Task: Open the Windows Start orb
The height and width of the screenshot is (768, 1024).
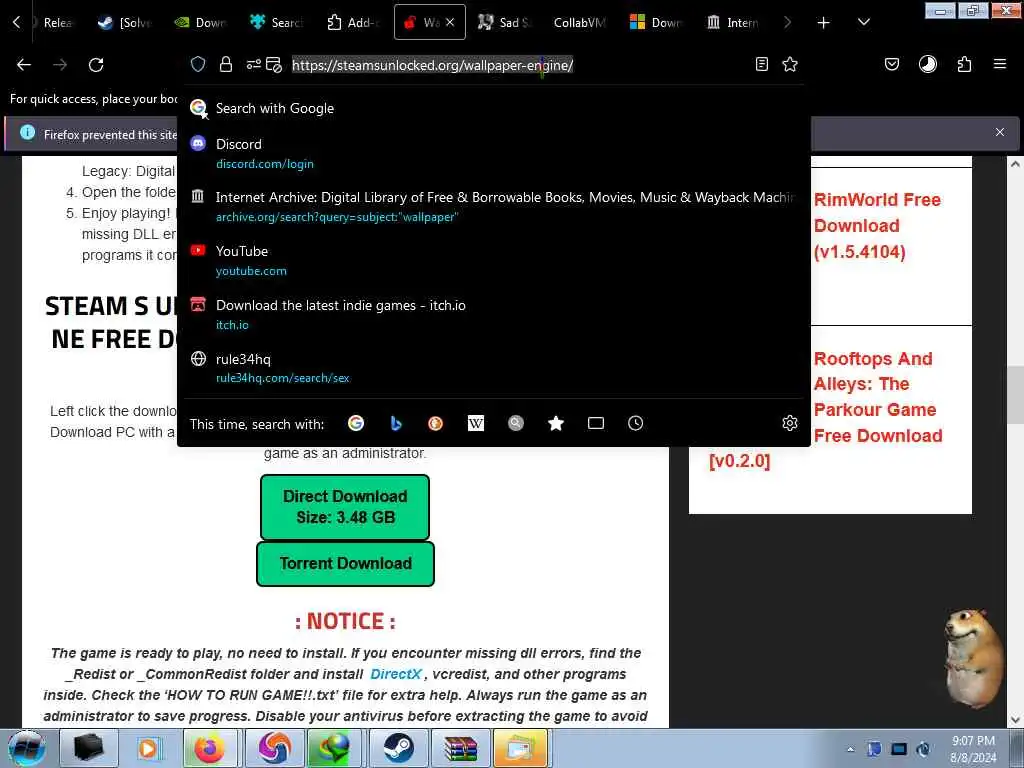Action: point(27,749)
